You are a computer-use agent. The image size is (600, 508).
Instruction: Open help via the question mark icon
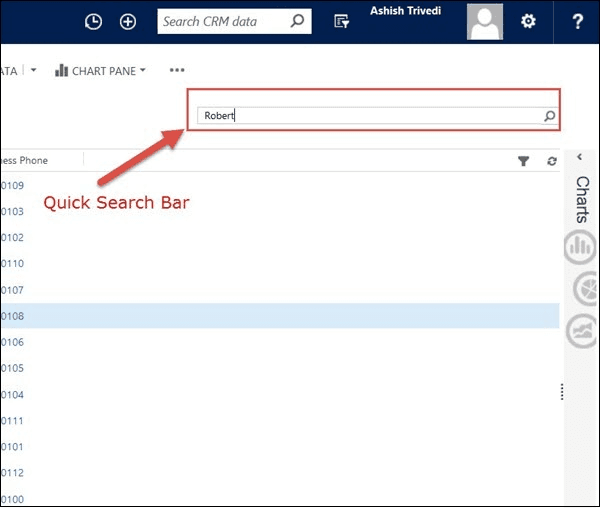click(x=577, y=21)
